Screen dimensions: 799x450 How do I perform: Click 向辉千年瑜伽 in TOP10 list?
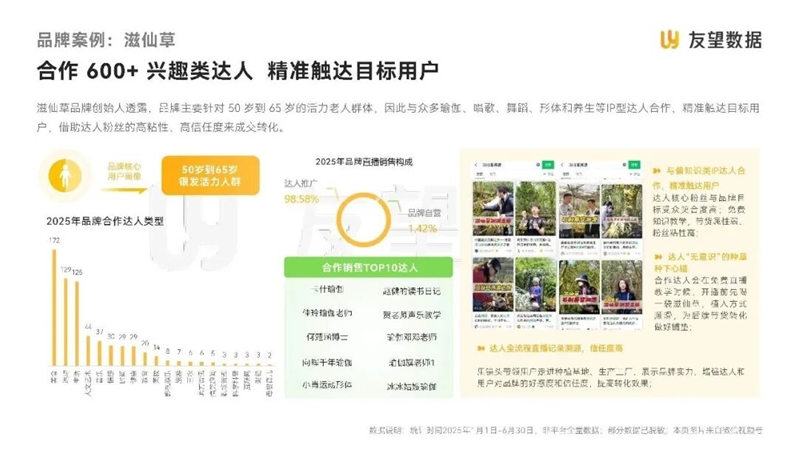[327, 362]
